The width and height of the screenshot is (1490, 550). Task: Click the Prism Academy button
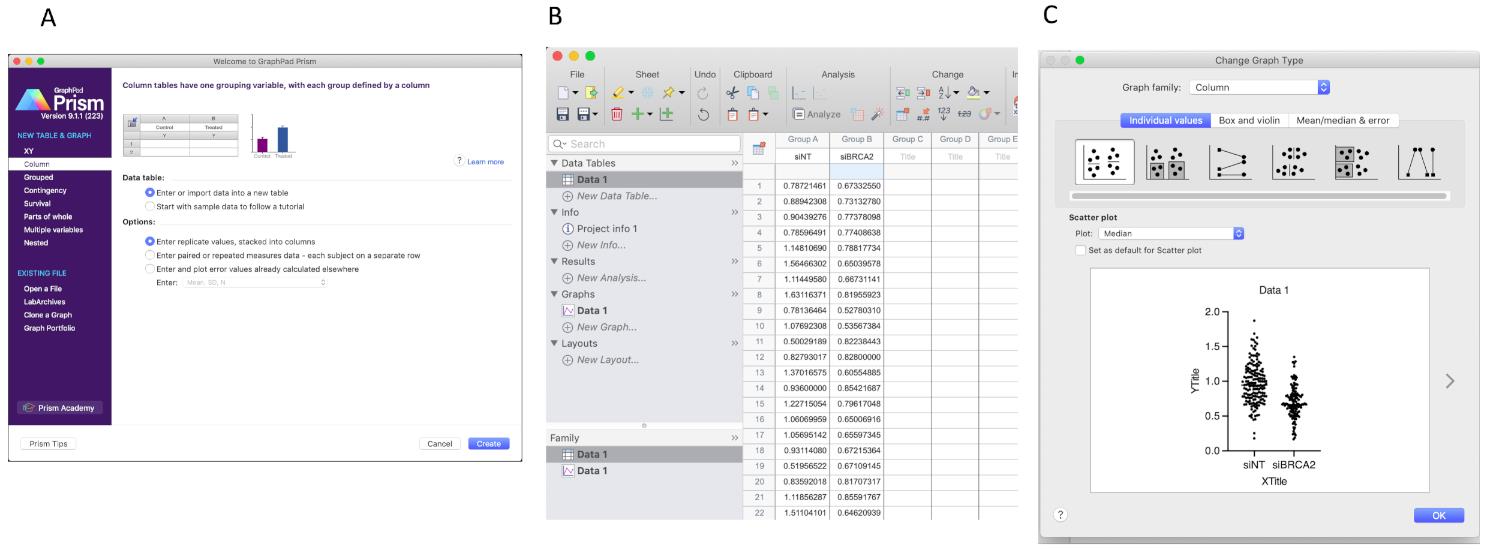pos(59,407)
